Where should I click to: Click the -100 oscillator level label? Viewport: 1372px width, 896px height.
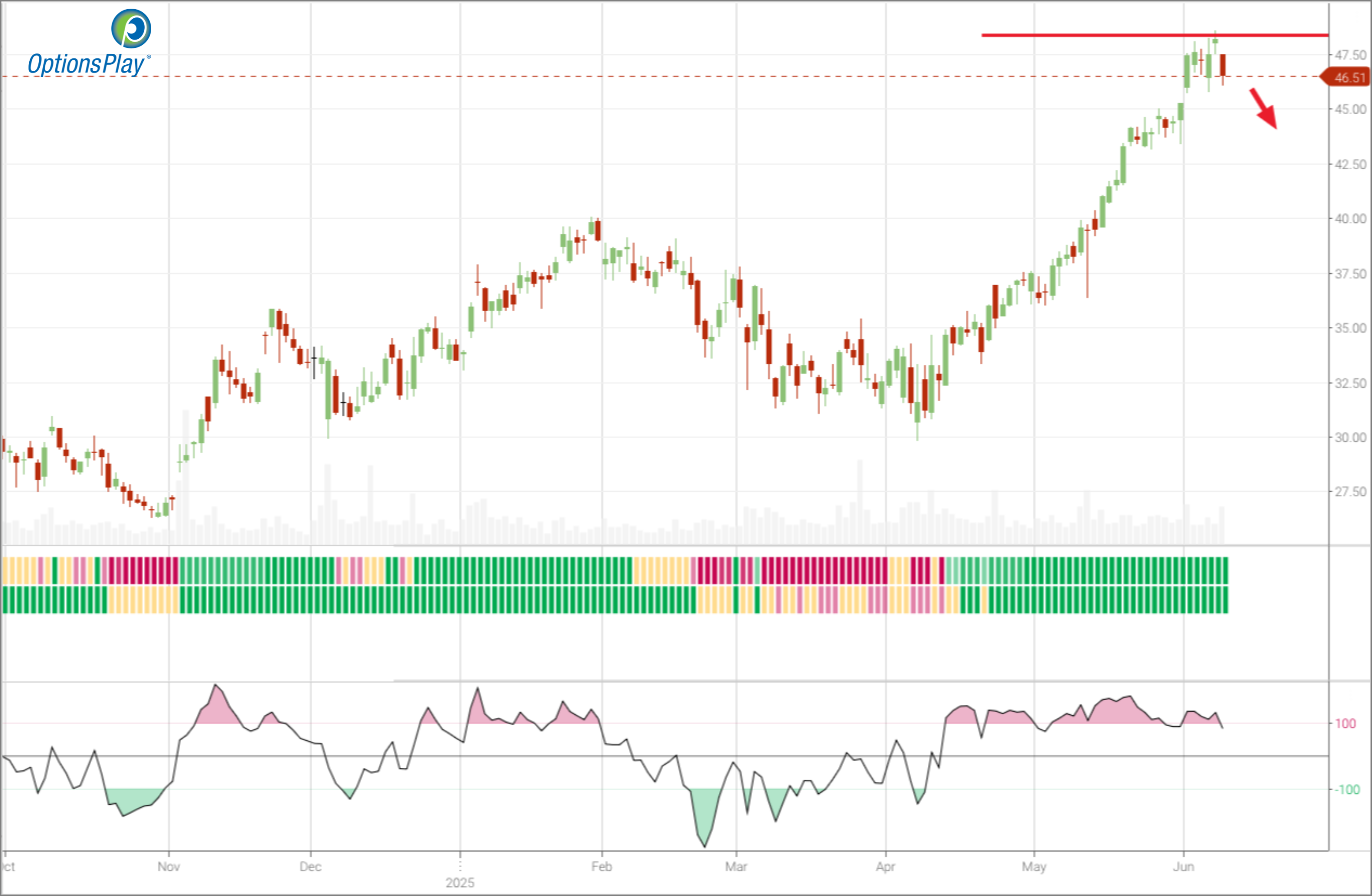pyautogui.click(x=1347, y=790)
